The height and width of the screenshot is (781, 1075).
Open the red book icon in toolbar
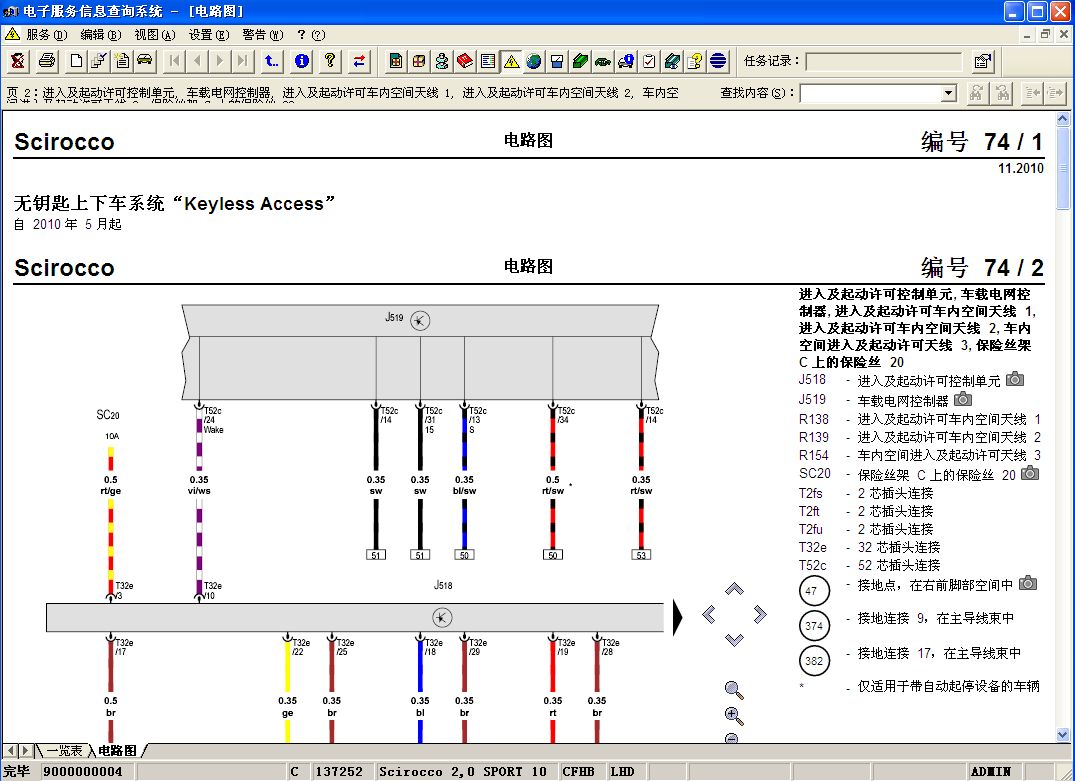(465, 61)
